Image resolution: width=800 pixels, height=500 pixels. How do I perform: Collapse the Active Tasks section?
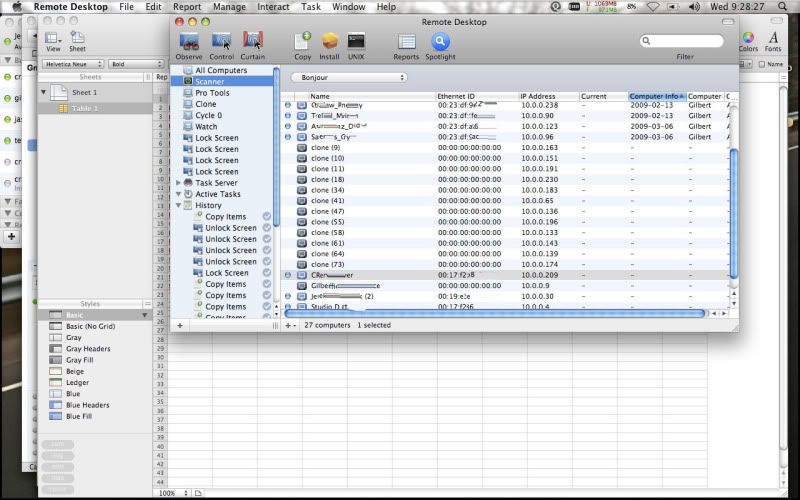point(179,194)
